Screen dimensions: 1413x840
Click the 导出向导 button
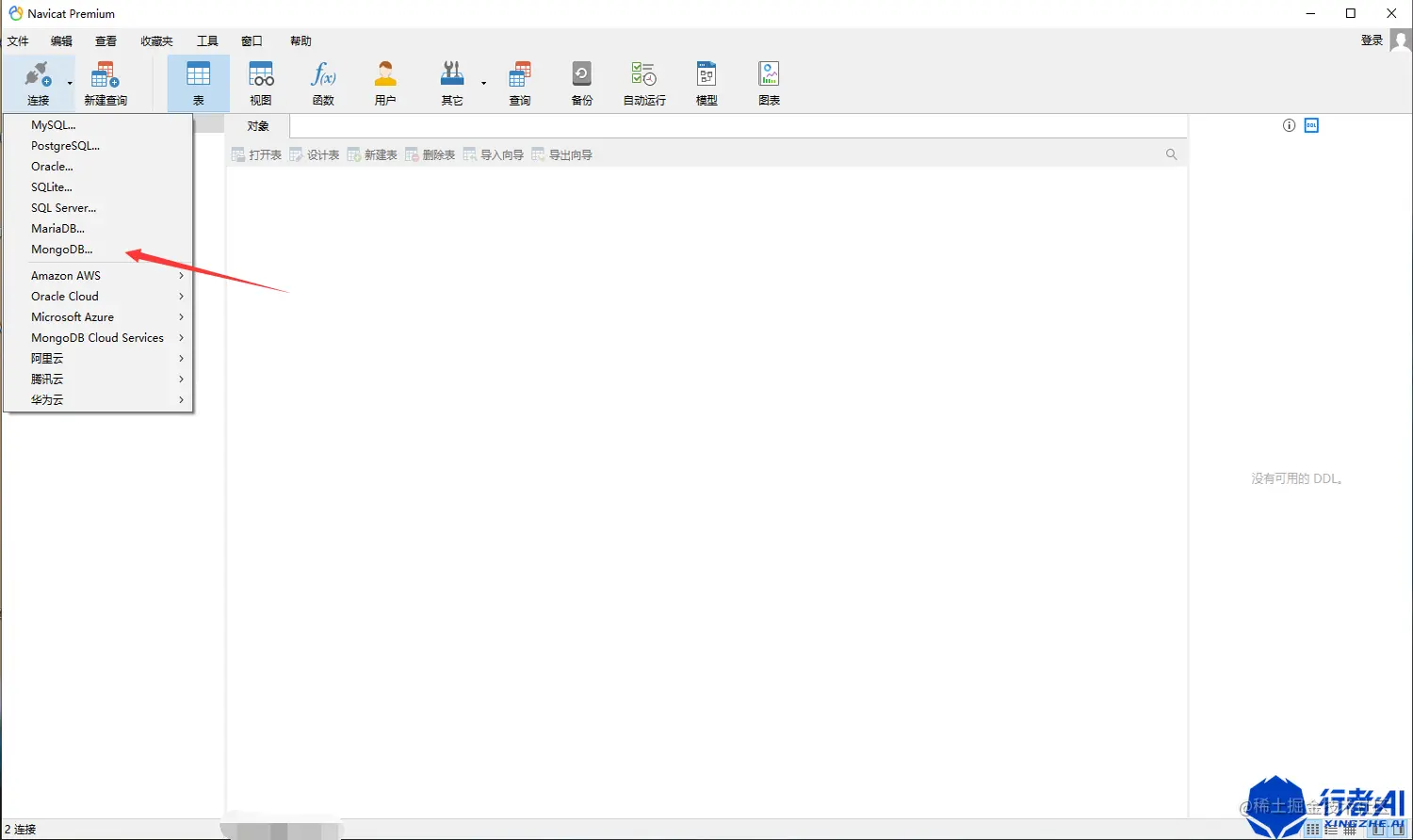pos(562,154)
